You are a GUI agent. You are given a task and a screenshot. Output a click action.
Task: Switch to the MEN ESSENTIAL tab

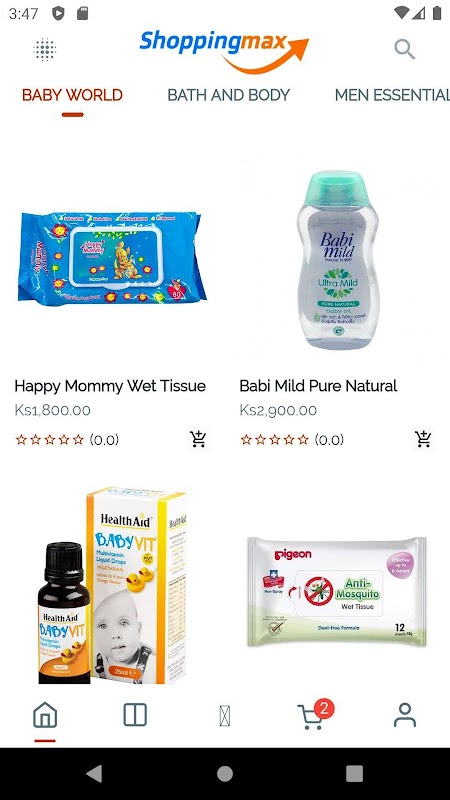392,95
